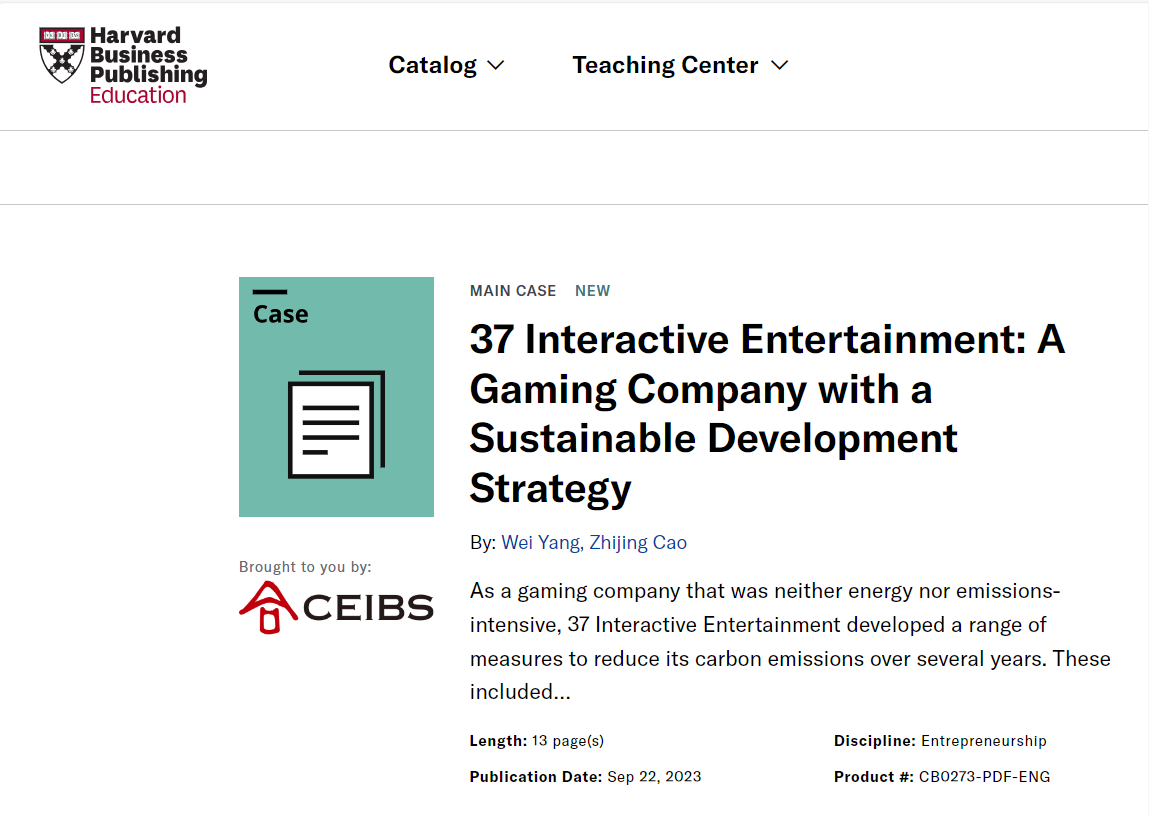Click the Harvard Business Publishing Education wordmark
This screenshot has width=1149, height=816.
pos(147,66)
